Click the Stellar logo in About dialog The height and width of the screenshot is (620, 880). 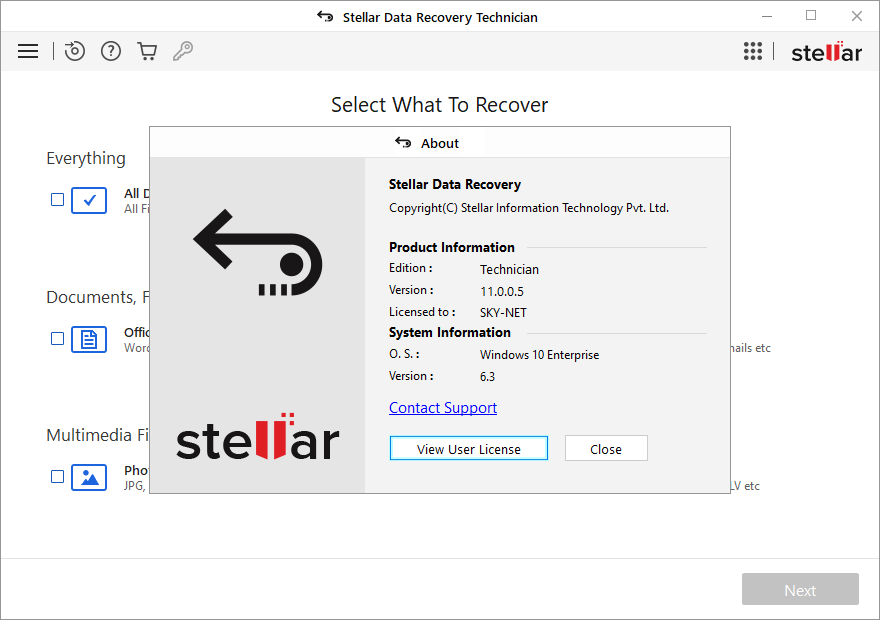point(258,437)
